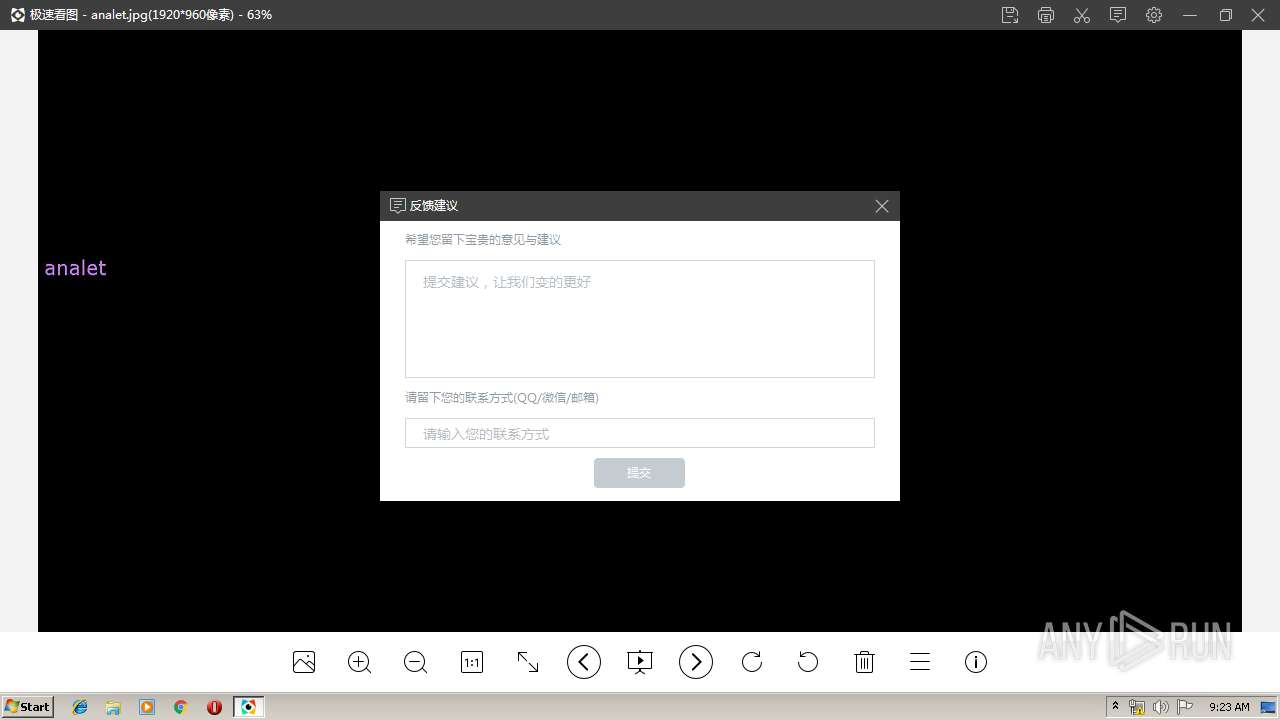Image resolution: width=1280 pixels, height=720 pixels.
Task: Click the save image icon in title bar
Action: tap(1010, 15)
